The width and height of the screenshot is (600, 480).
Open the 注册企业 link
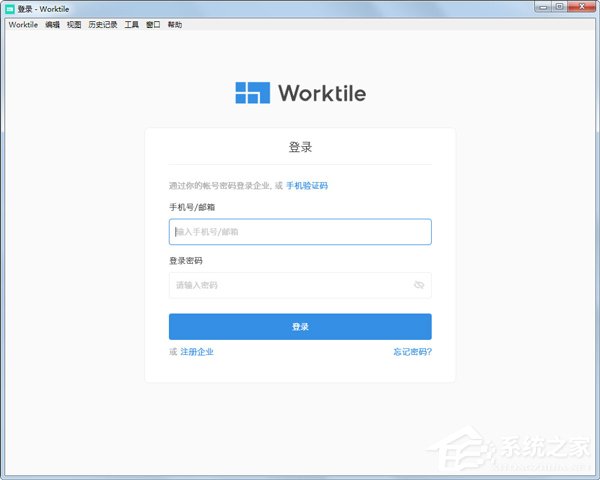(197, 352)
